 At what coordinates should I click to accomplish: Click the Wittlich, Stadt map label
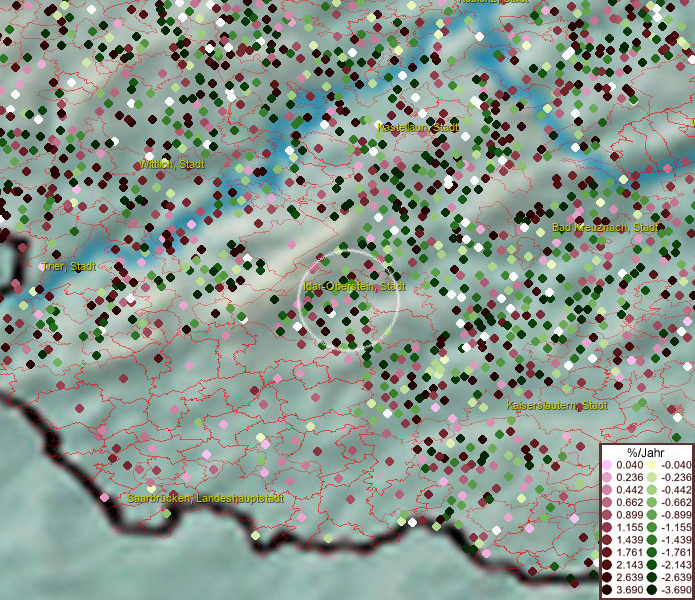click(x=172, y=164)
